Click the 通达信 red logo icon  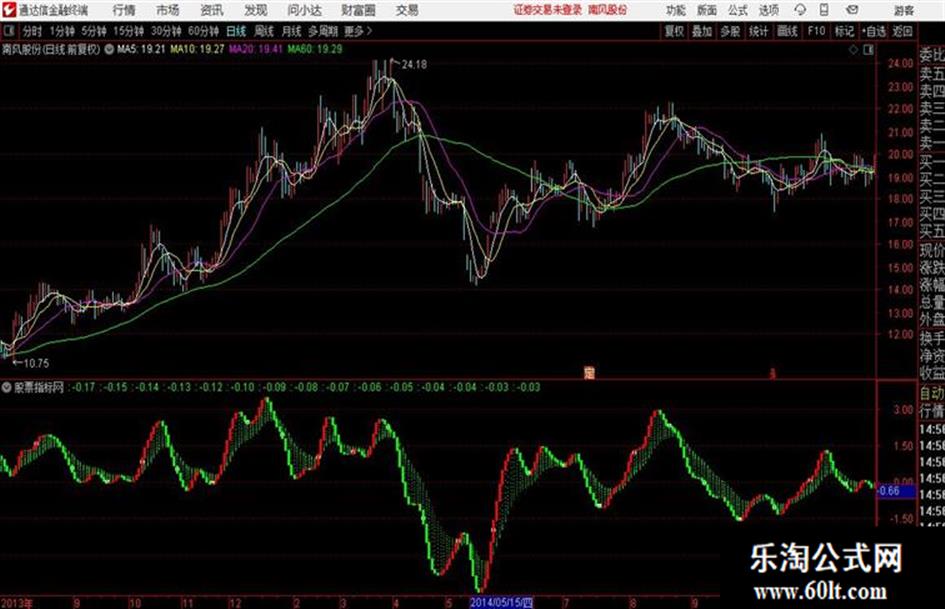point(8,10)
